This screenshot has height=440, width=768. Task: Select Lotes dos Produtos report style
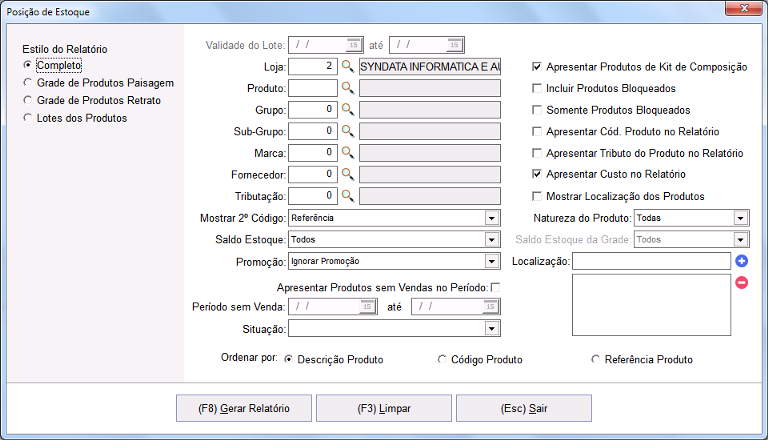[27, 118]
